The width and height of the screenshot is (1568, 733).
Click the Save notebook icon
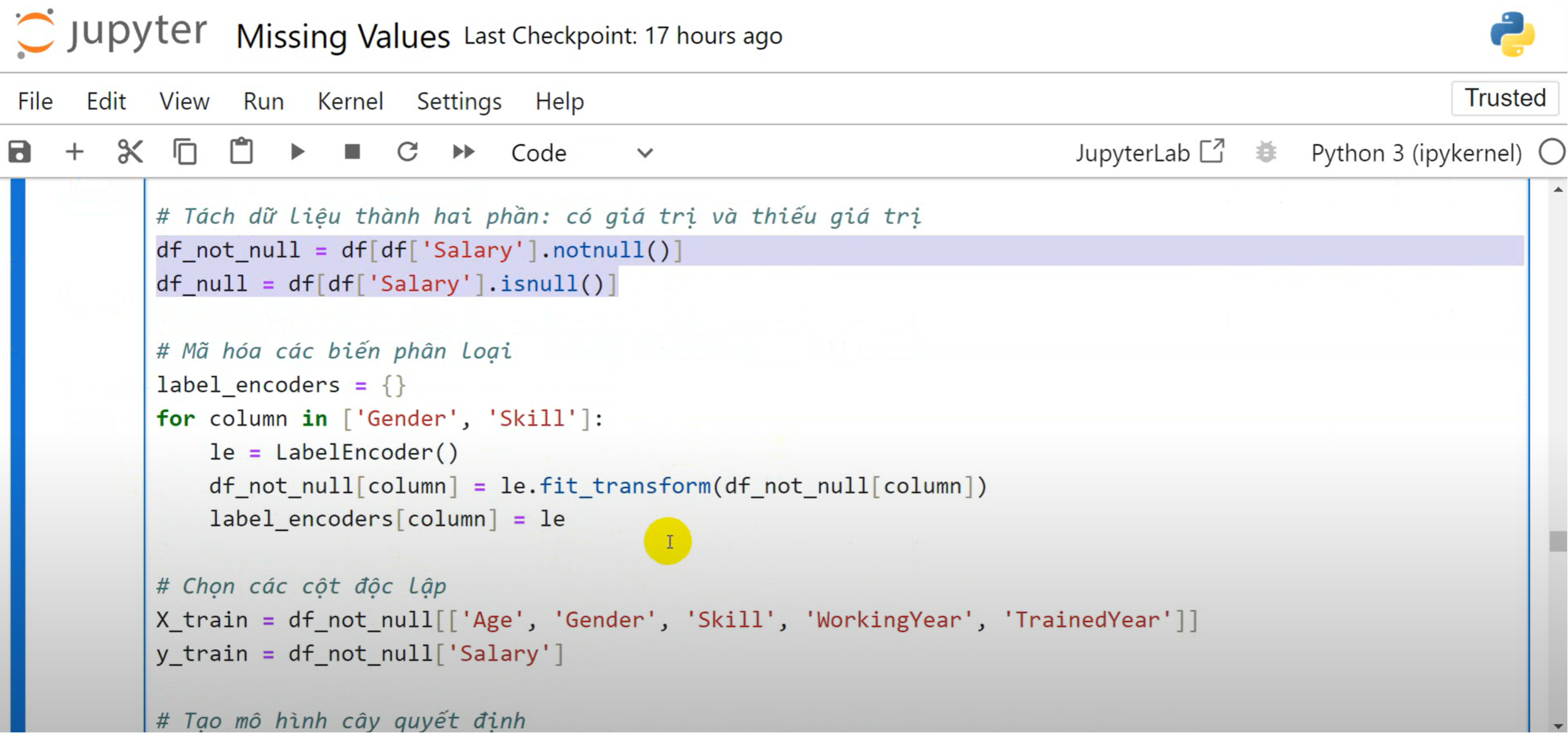point(20,152)
